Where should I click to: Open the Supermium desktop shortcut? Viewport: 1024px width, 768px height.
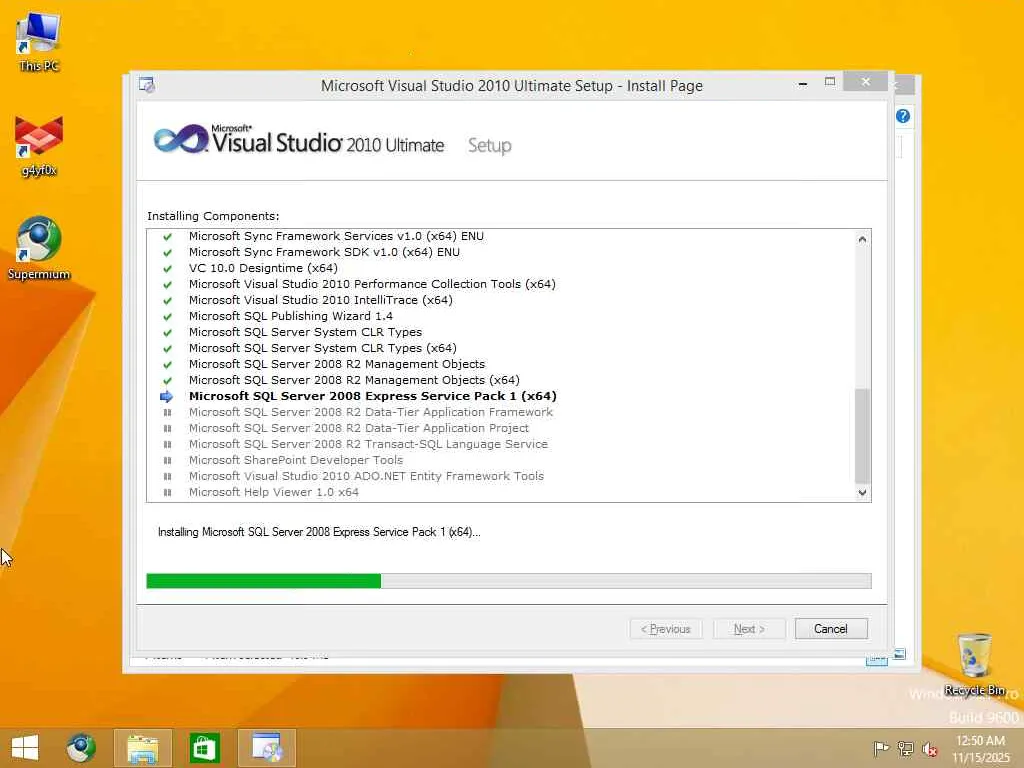click(39, 248)
